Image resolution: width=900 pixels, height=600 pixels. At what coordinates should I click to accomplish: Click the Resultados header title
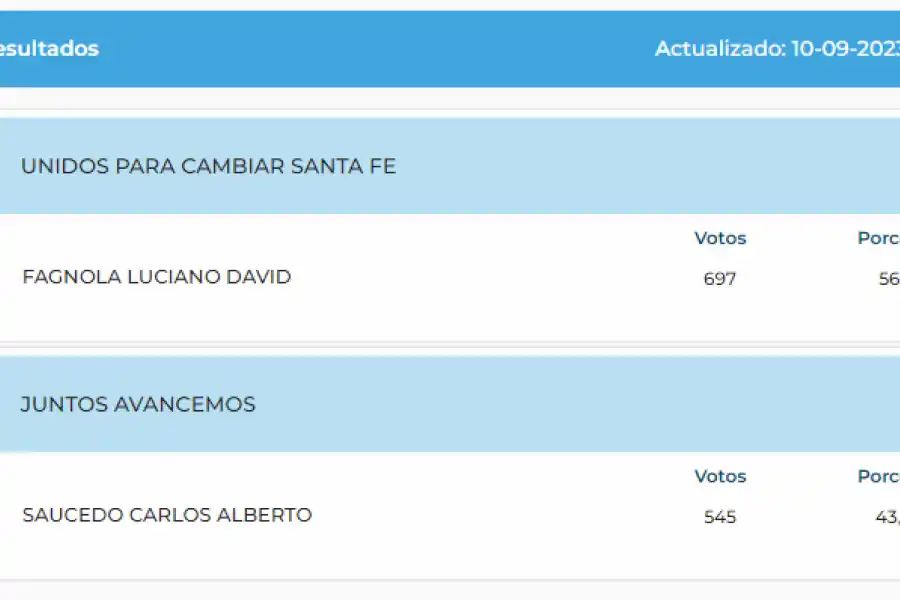point(48,49)
